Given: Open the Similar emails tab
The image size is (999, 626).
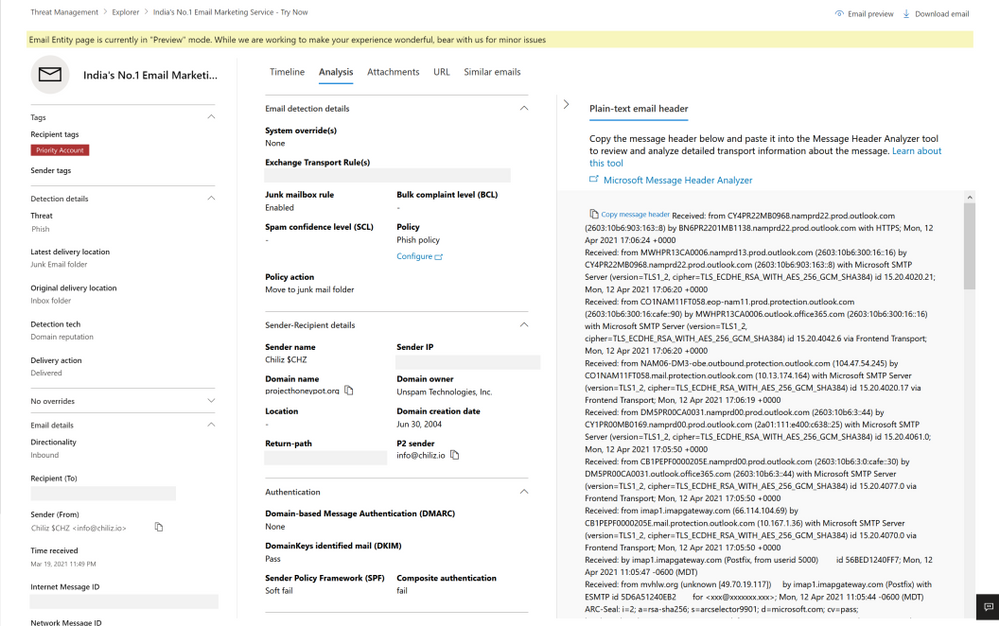Looking at the screenshot, I should pos(492,72).
